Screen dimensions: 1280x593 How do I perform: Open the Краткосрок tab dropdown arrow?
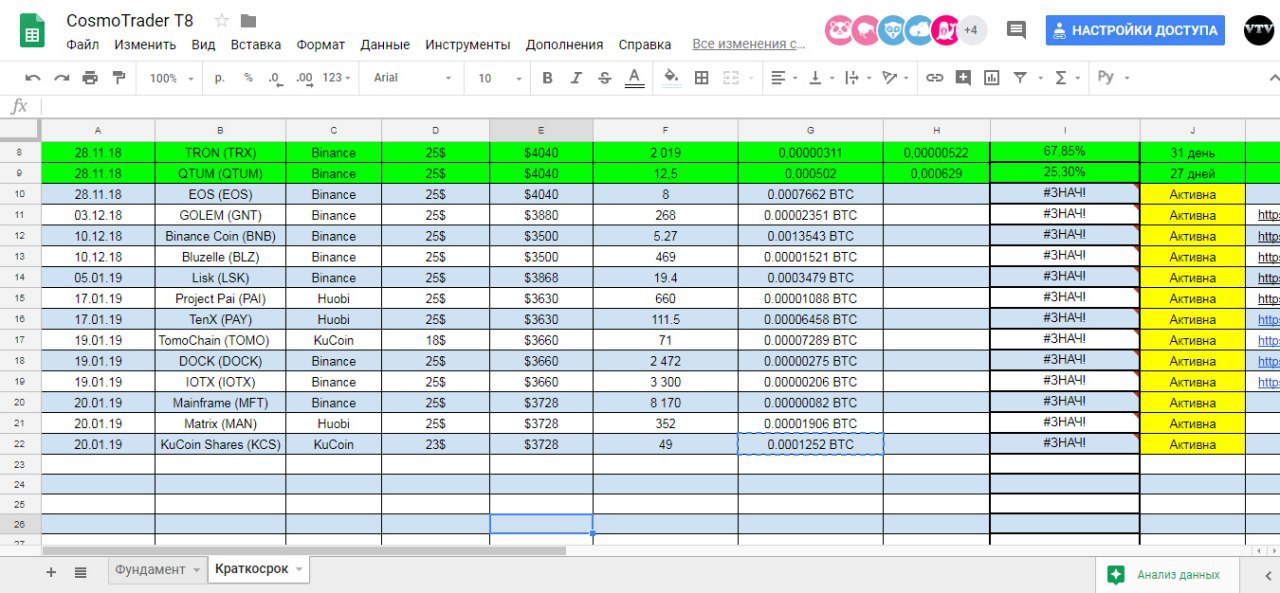point(297,570)
